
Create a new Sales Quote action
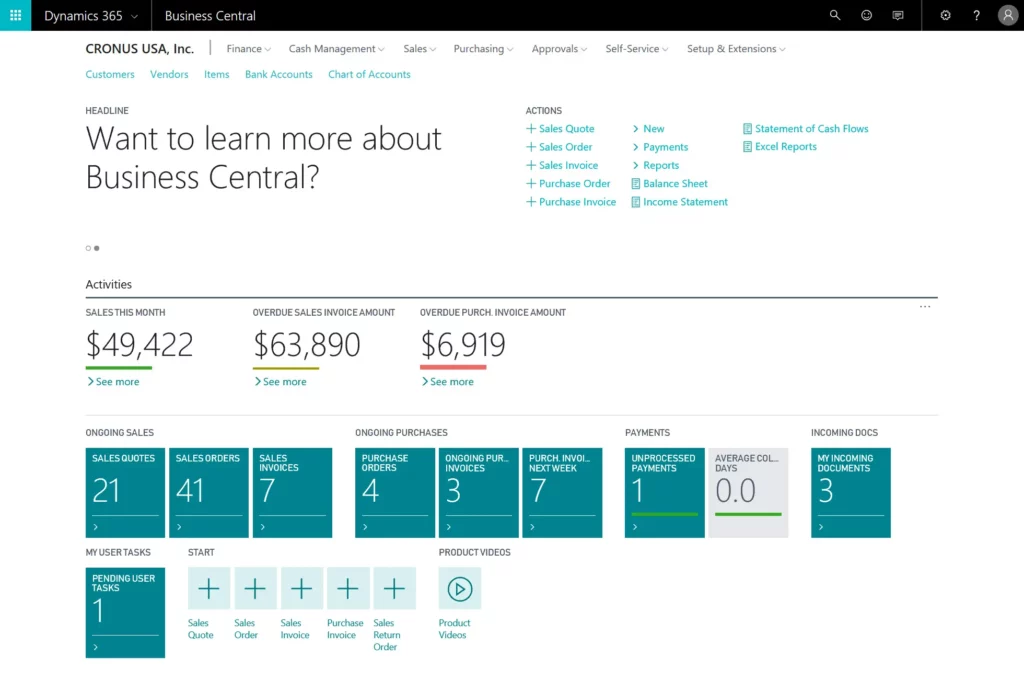560,129
